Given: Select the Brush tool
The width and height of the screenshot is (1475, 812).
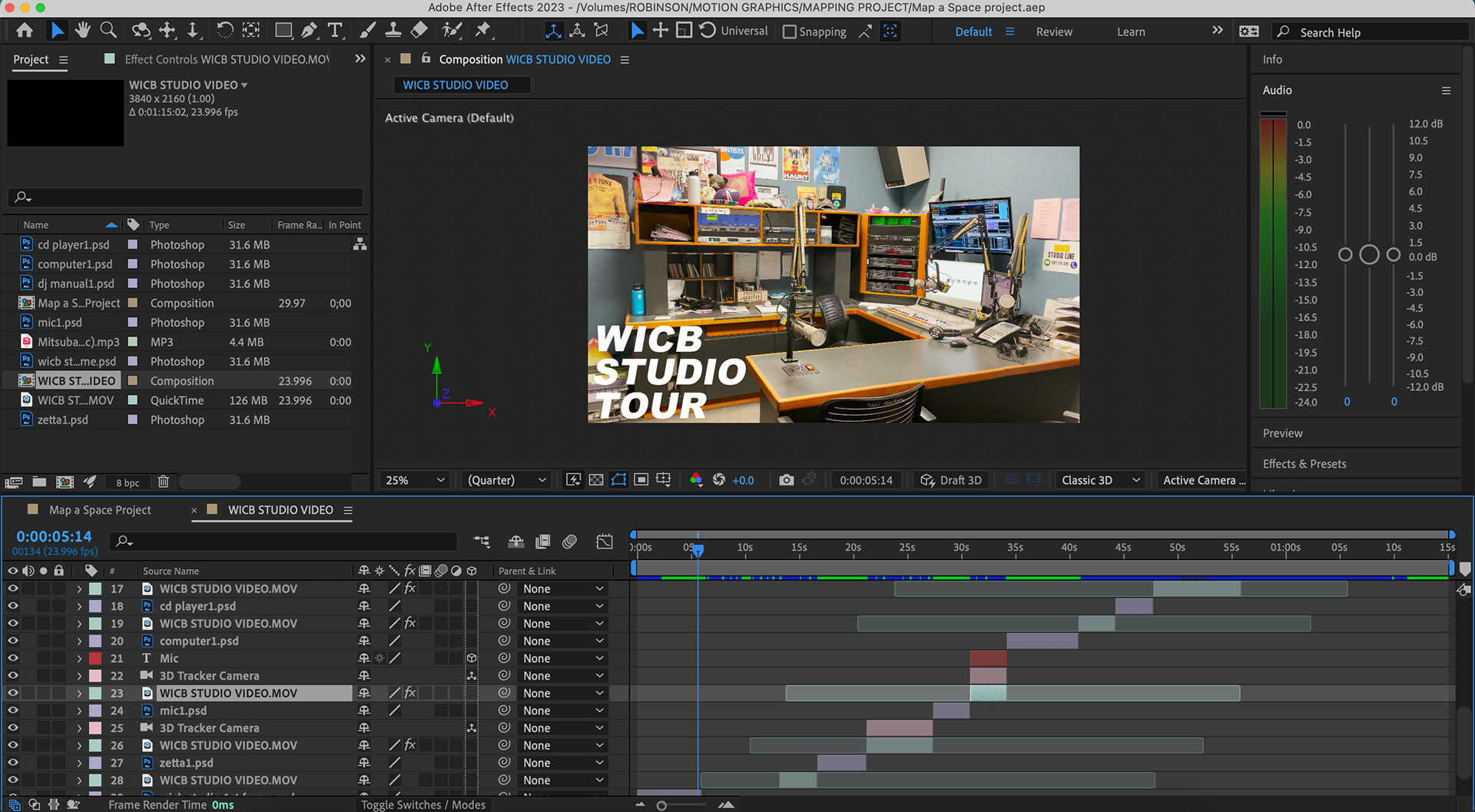Looking at the screenshot, I should click(368, 31).
